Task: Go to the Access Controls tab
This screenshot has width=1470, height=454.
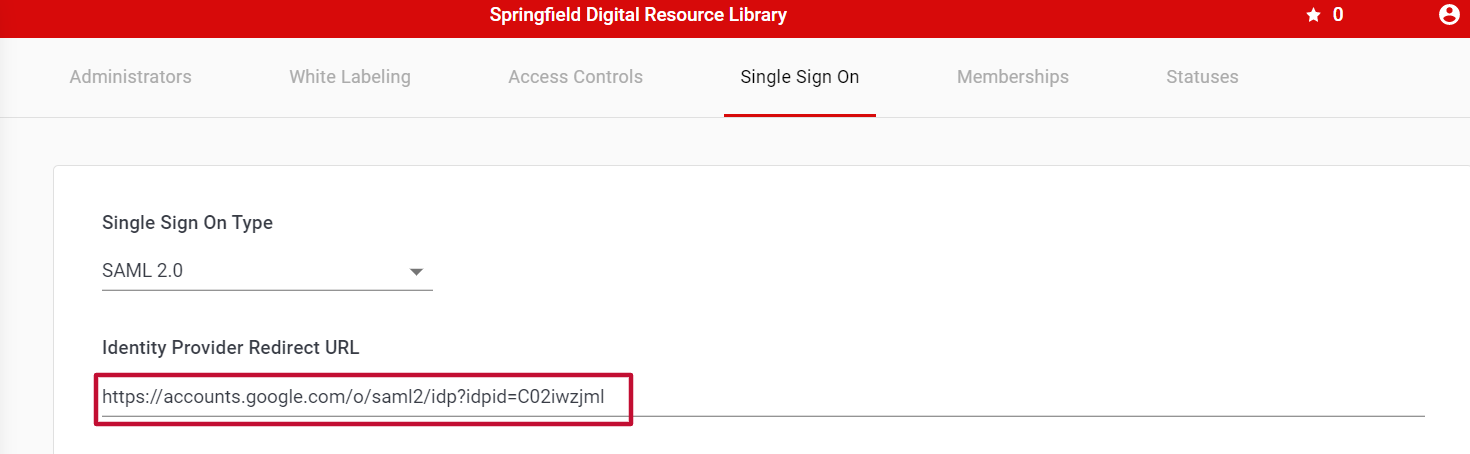Action: pos(575,77)
